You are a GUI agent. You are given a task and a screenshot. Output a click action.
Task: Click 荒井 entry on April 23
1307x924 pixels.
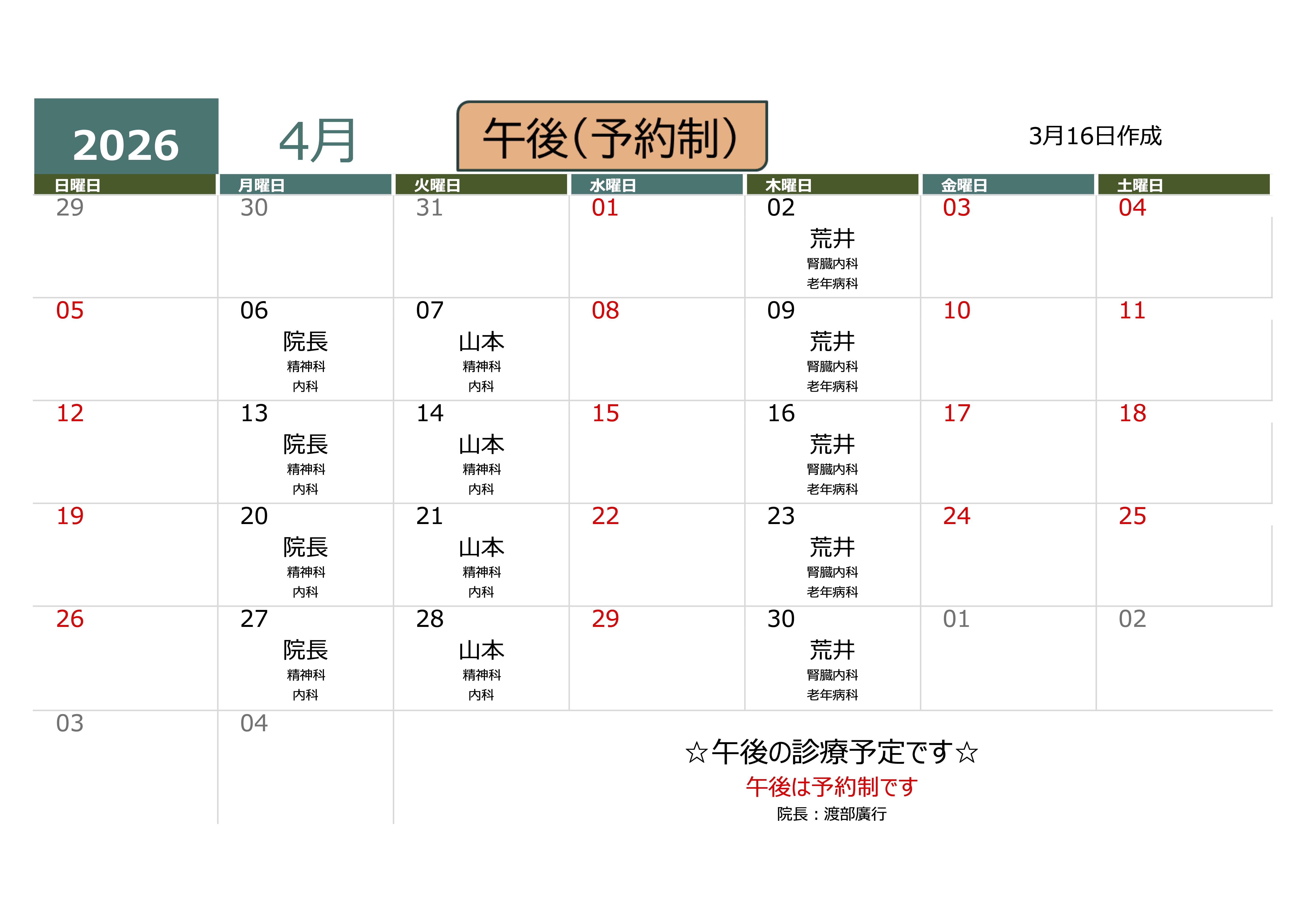[x=832, y=547]
